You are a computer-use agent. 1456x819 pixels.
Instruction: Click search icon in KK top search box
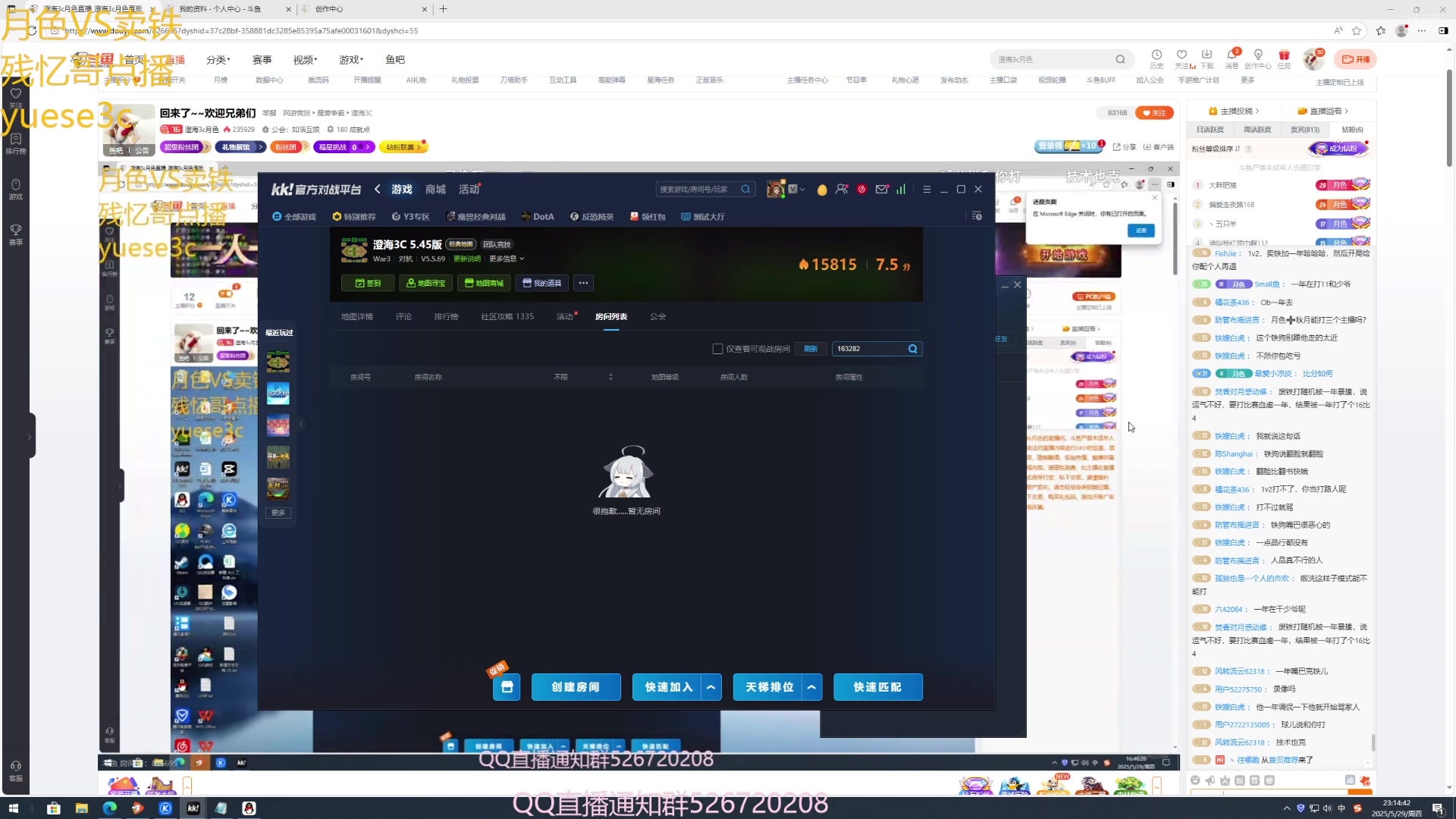click(745, 190)
